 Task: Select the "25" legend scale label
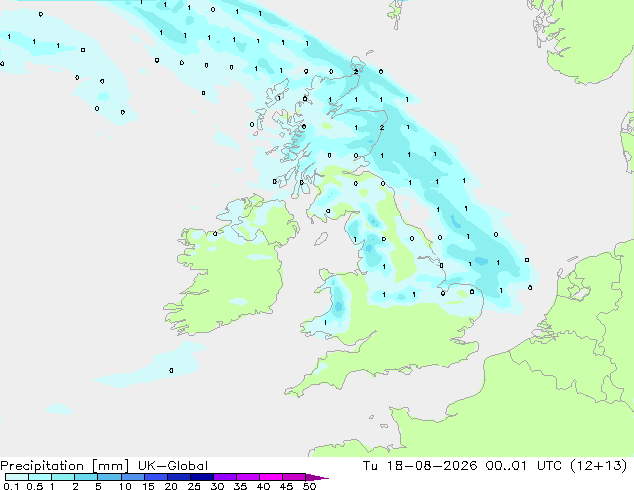194,486
